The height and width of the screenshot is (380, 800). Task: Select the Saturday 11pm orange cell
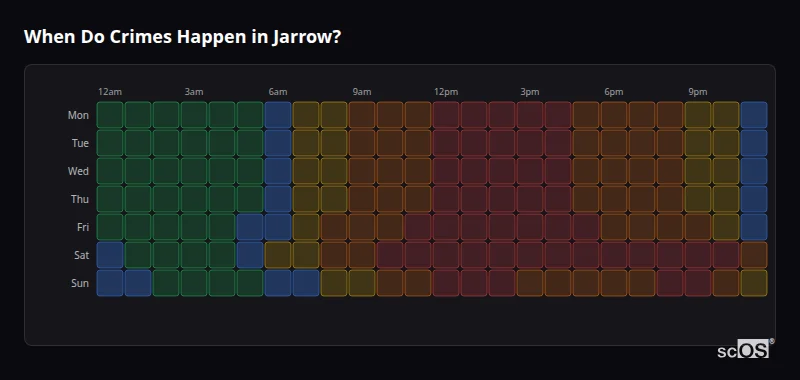755,255
